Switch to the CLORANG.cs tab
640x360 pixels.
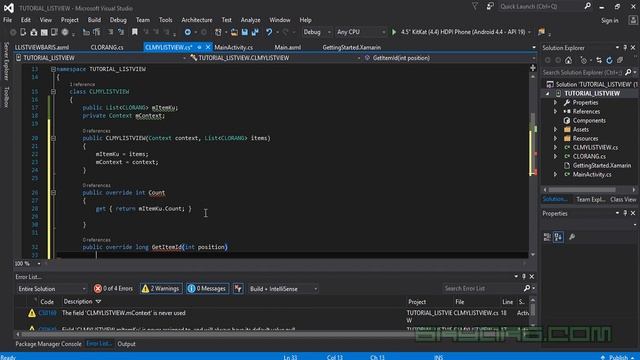[107, 47]
